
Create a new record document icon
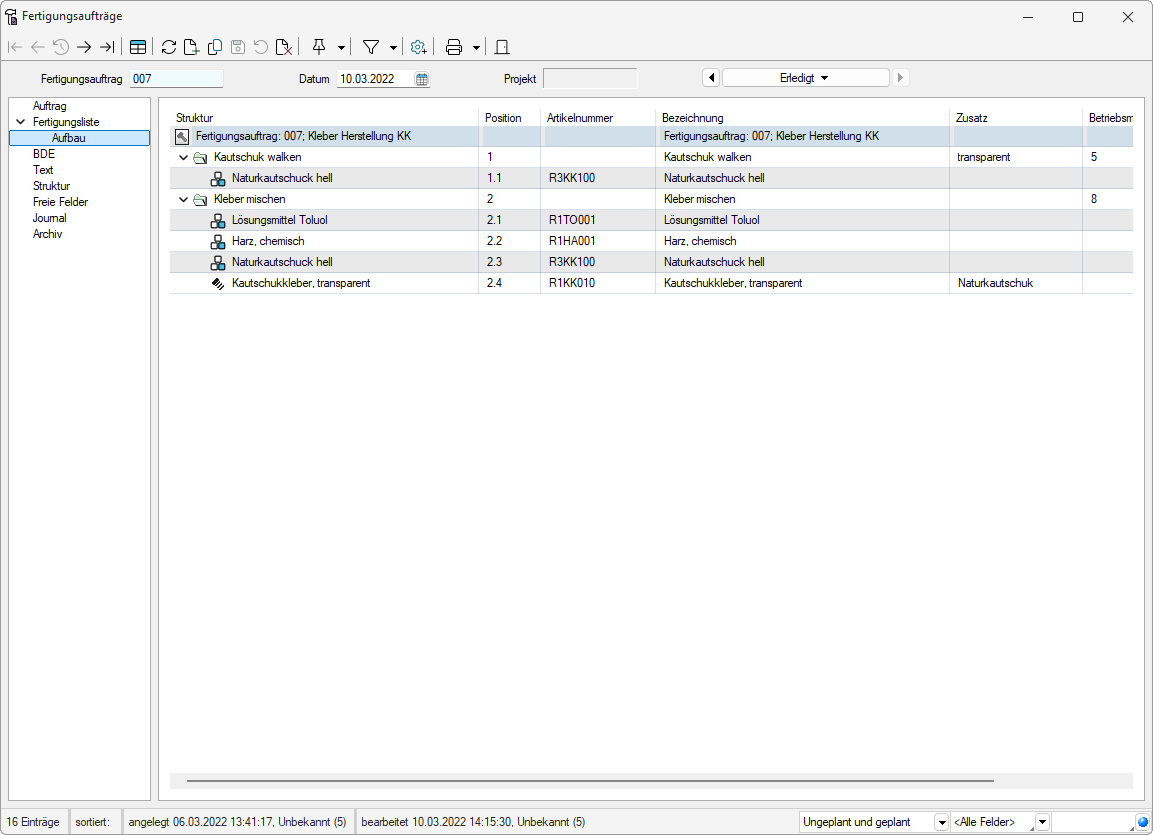coord(191,47)
